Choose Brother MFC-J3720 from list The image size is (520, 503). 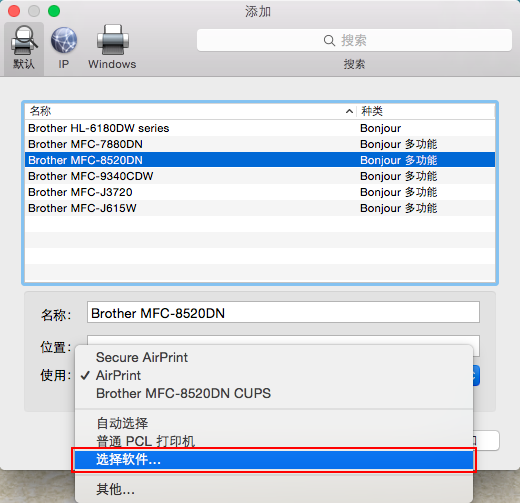coord(260,192)
